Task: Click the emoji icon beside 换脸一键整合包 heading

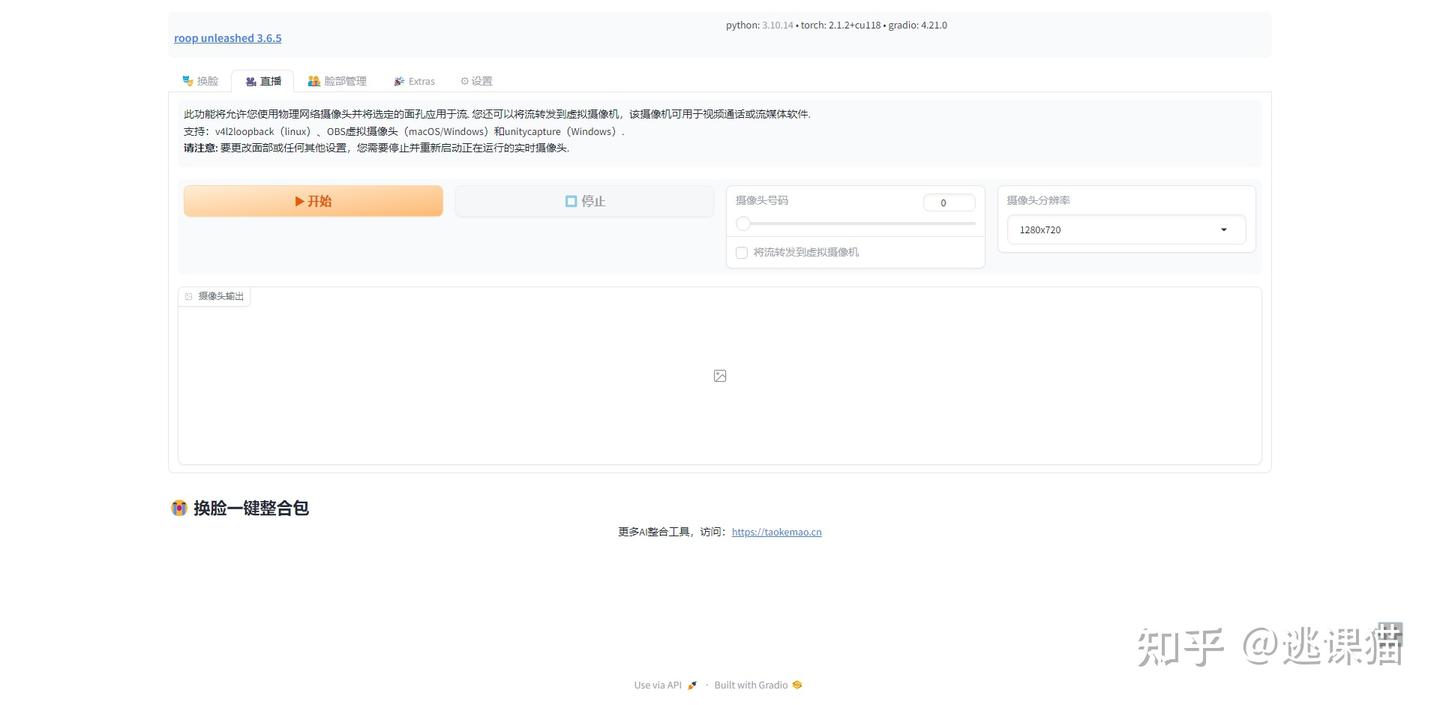Action: [179, 508]
